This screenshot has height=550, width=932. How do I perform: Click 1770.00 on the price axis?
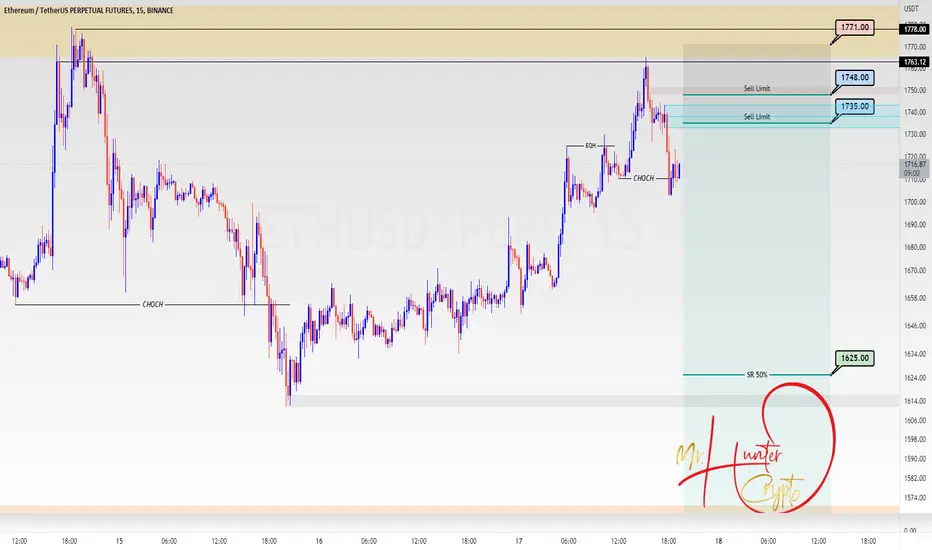915,46
